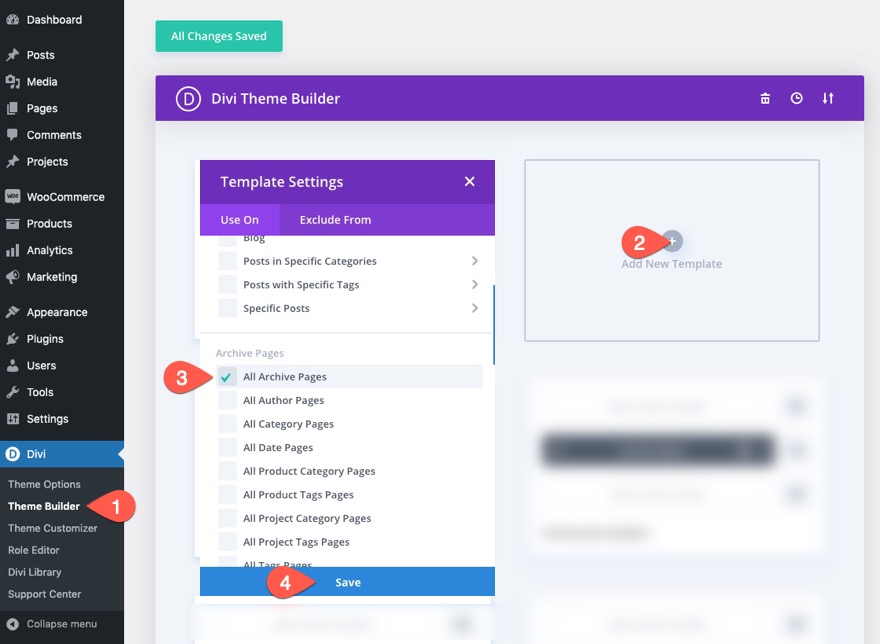The width and height of the screenshot is (880, 644).
Task: Open Theme Builder submenu item
Action: point(44,506)
